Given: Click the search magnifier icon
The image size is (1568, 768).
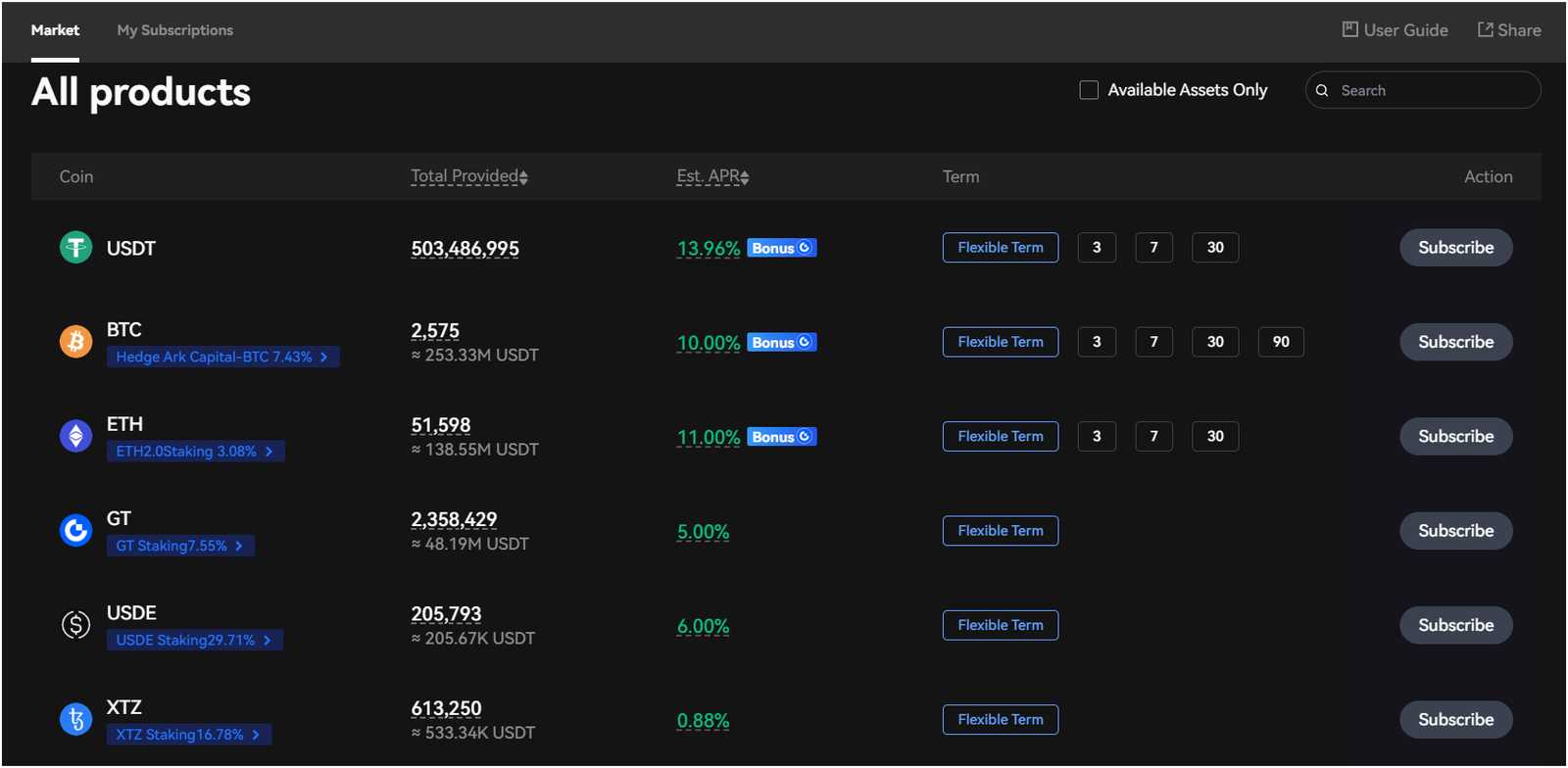Looking at the screenshot, I should coord(1322,90).
